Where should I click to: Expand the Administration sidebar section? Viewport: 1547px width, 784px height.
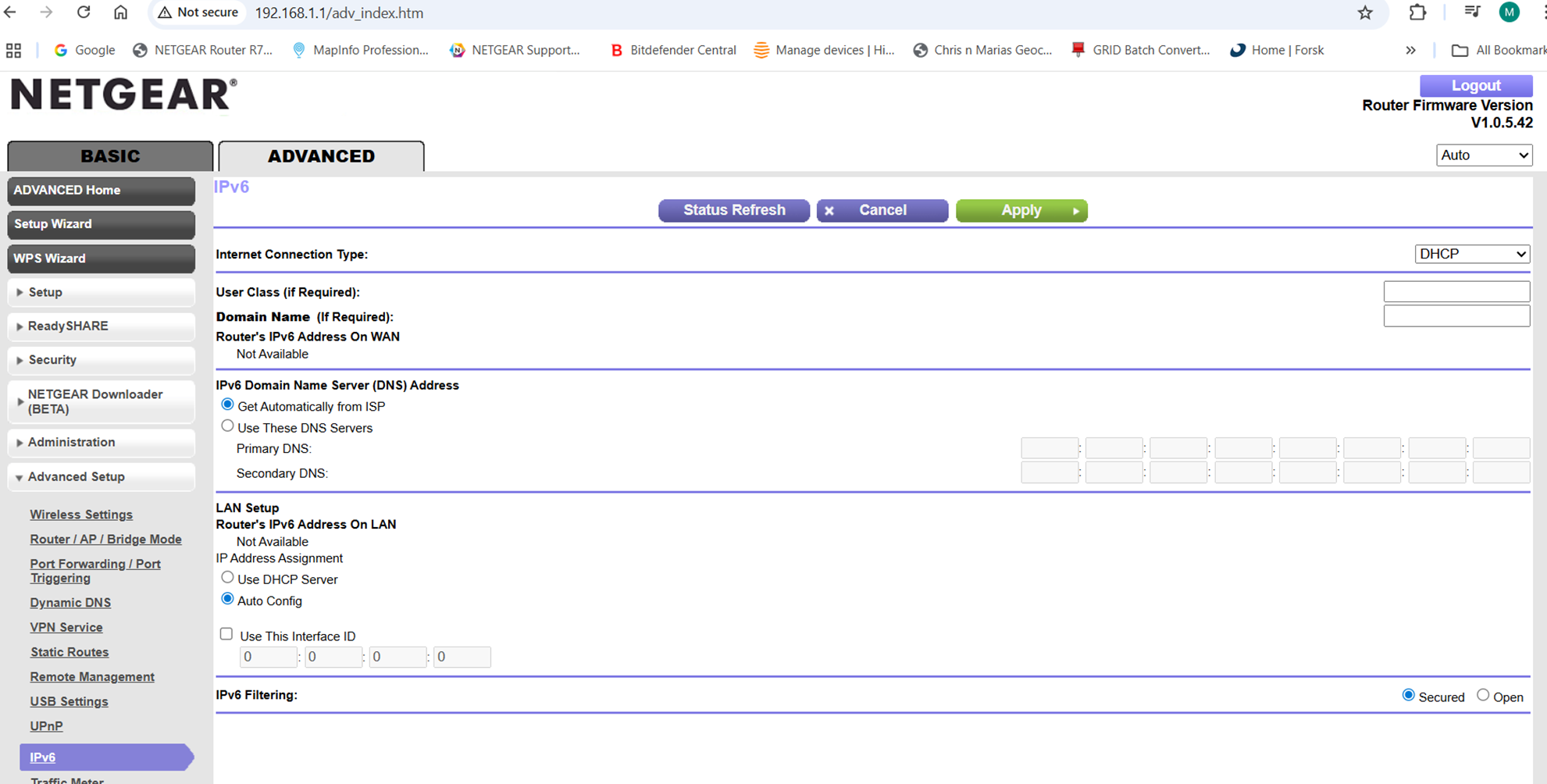(x=72, y=442)
